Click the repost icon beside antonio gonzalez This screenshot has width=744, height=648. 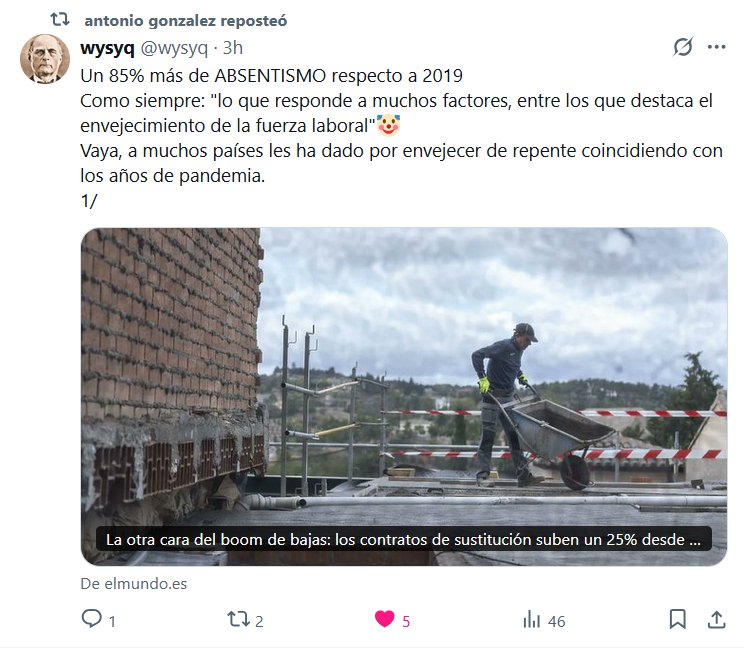click(x=60, y=19)
